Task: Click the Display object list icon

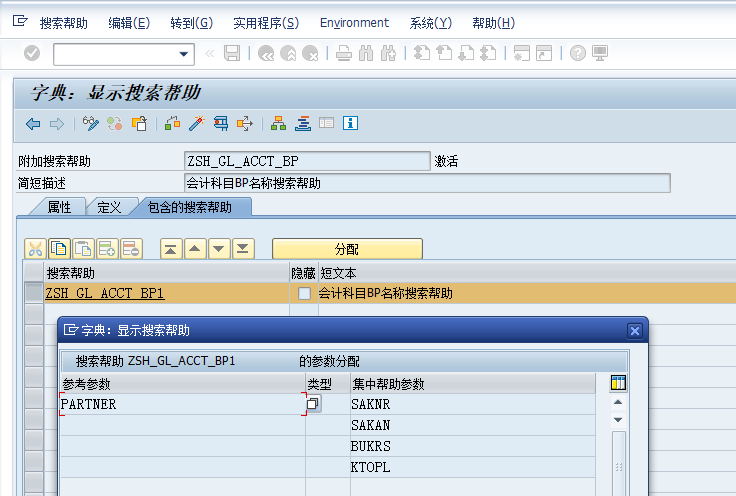Action: click(245, 124)
